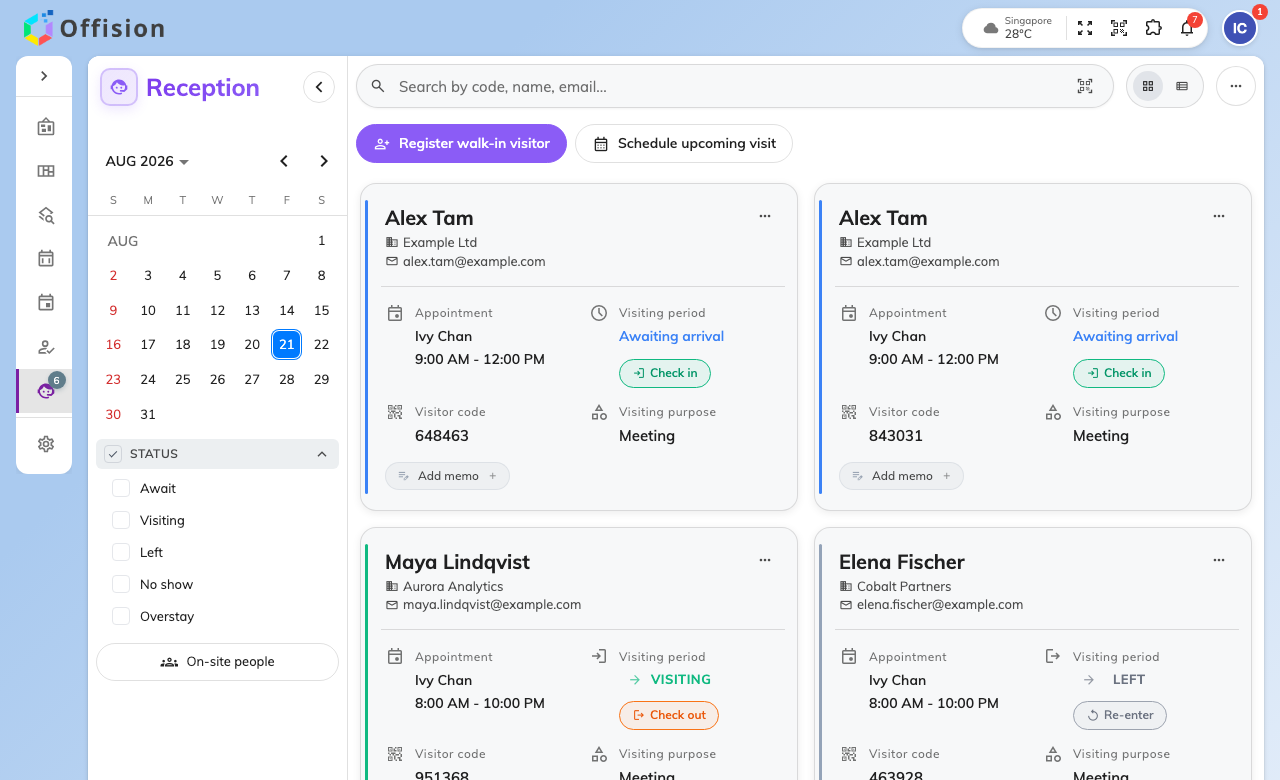Open the extensions puzzle icon

(x=1153, y=28)
